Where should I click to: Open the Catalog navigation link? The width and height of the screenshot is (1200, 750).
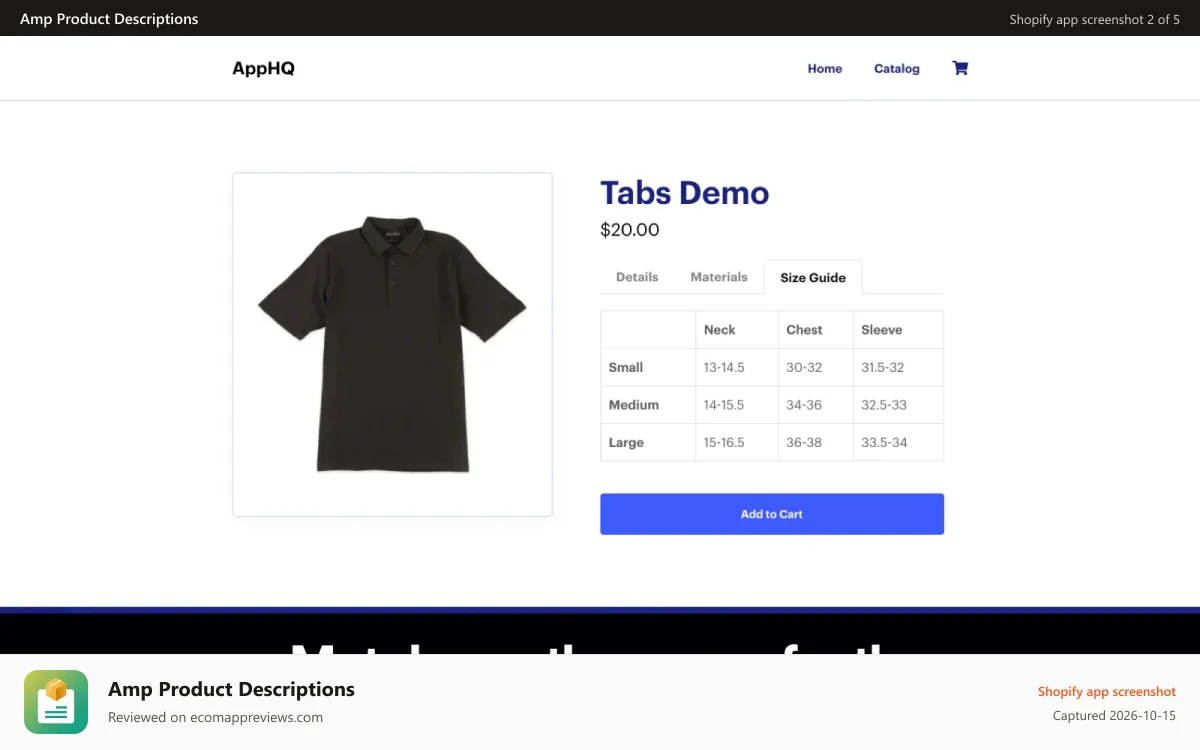tap(897, 68)
